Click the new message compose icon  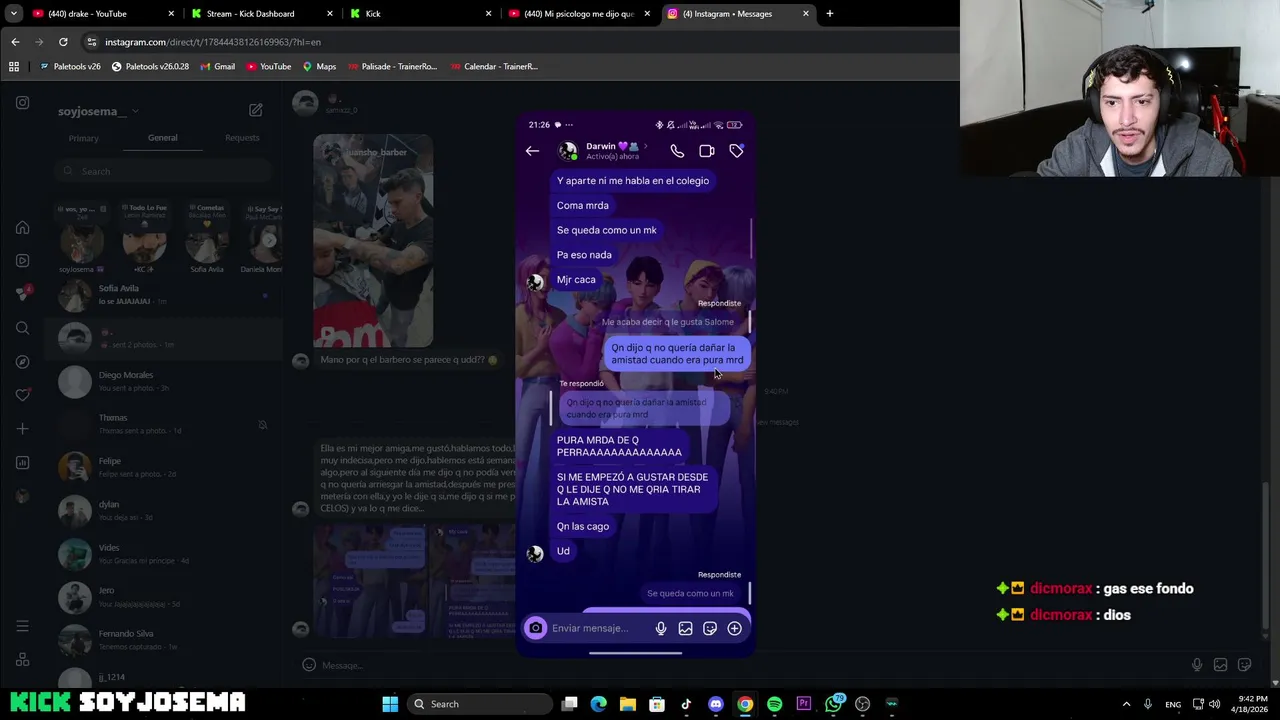point(256,110)
